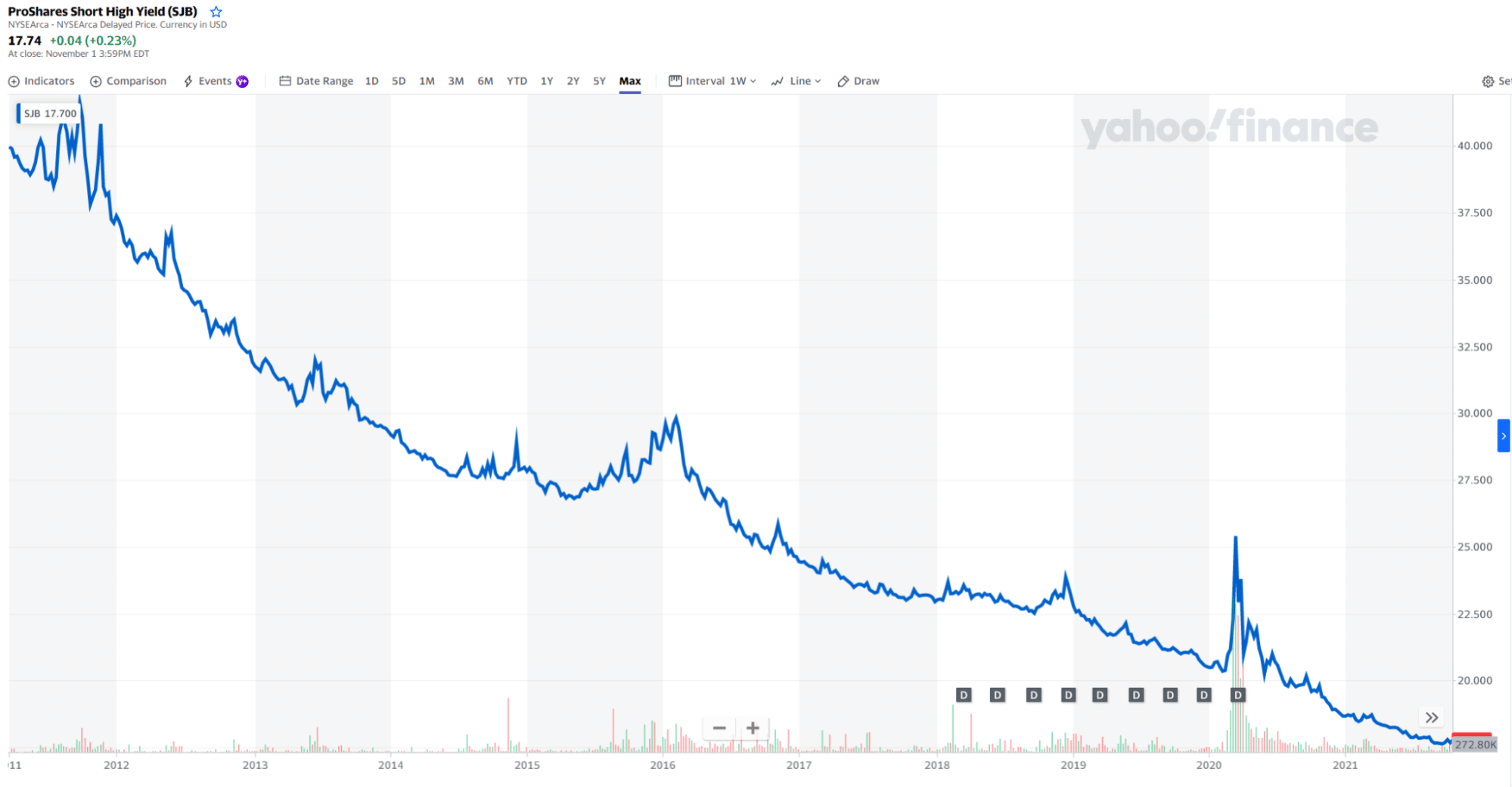Click the 17.74 price value

pos(24,41)
